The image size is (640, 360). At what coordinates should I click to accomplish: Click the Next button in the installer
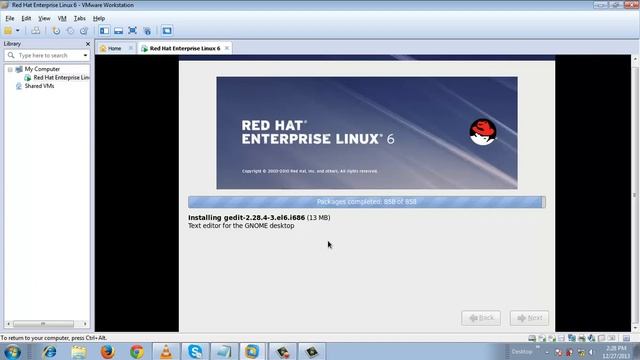(529, 318)
